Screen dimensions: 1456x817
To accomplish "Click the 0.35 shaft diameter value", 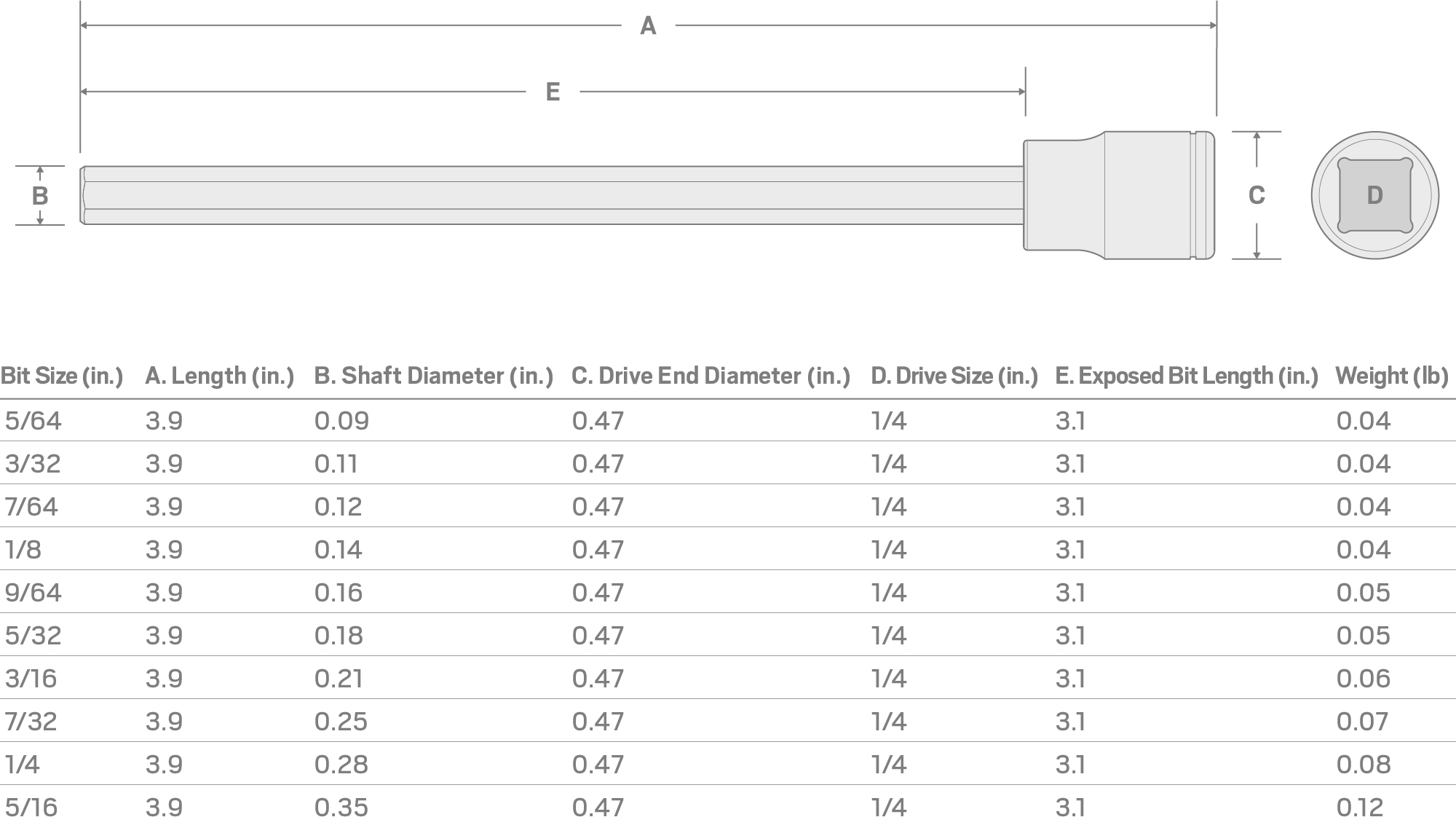I will tap(341, 807).
